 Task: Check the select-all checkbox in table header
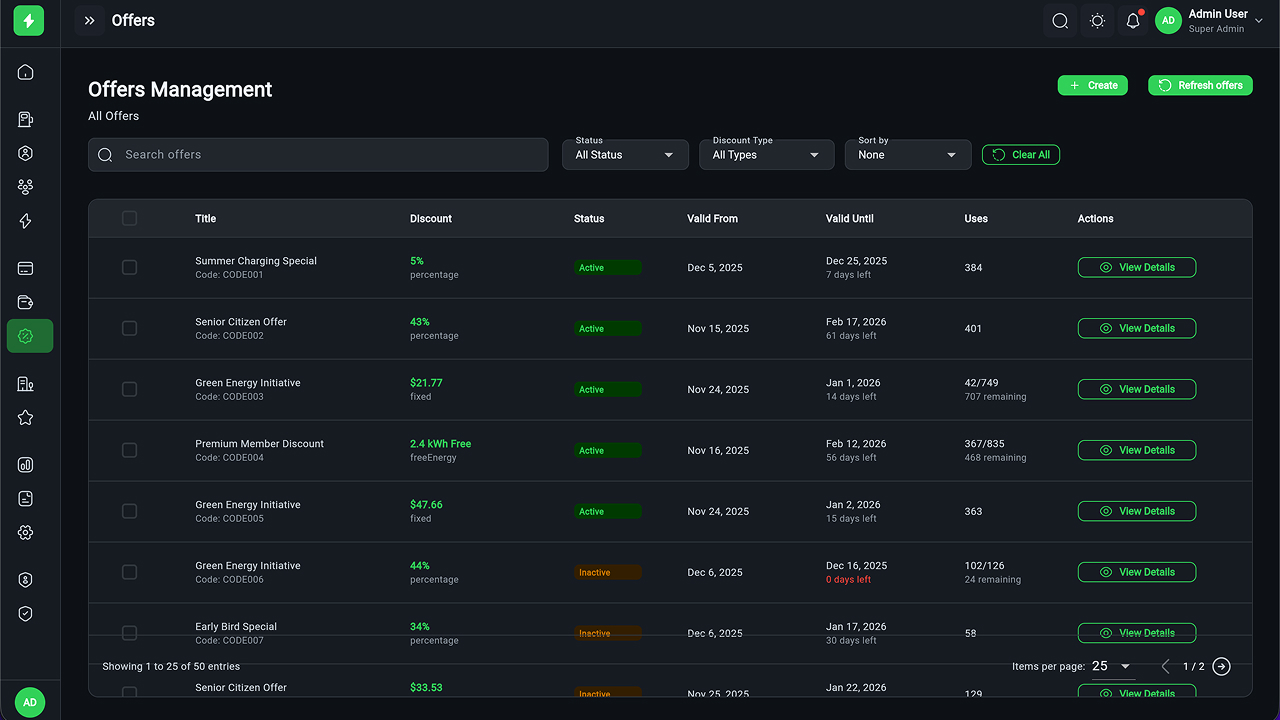tap(129, 218)
